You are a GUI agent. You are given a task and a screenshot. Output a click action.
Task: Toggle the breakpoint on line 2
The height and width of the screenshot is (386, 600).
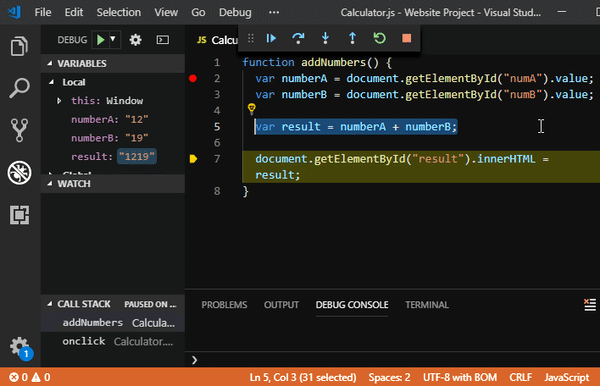click(x=193, y=78)
